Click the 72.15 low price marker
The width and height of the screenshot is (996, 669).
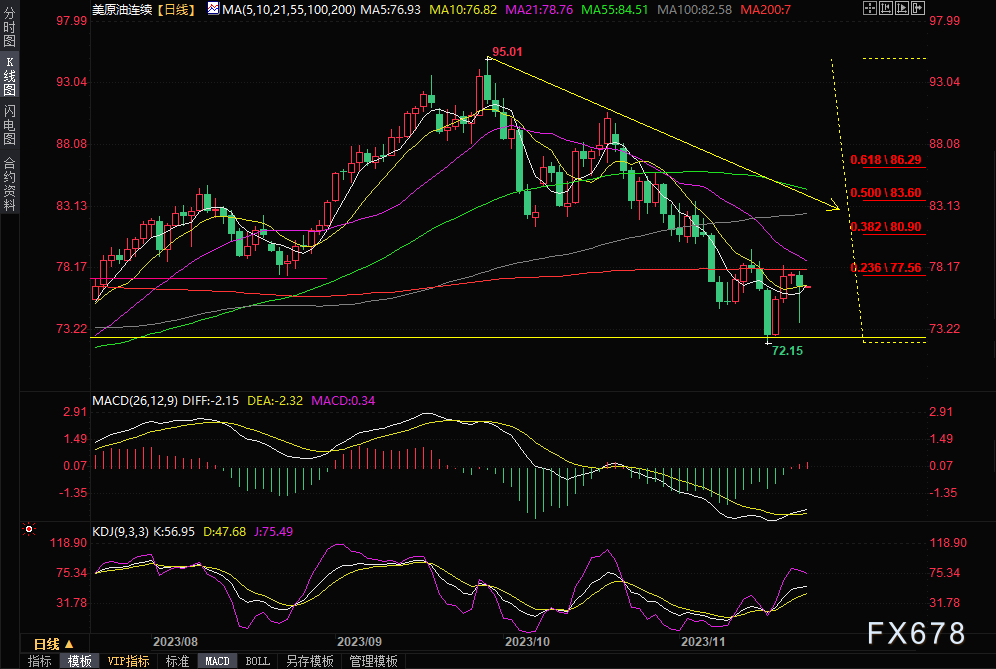787,352
